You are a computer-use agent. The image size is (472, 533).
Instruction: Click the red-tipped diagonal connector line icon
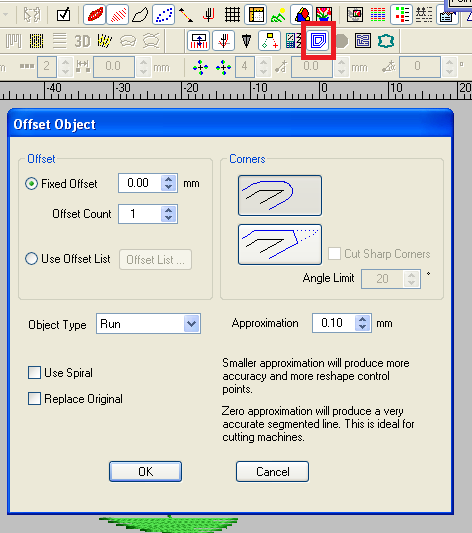(x=186, y=15)
